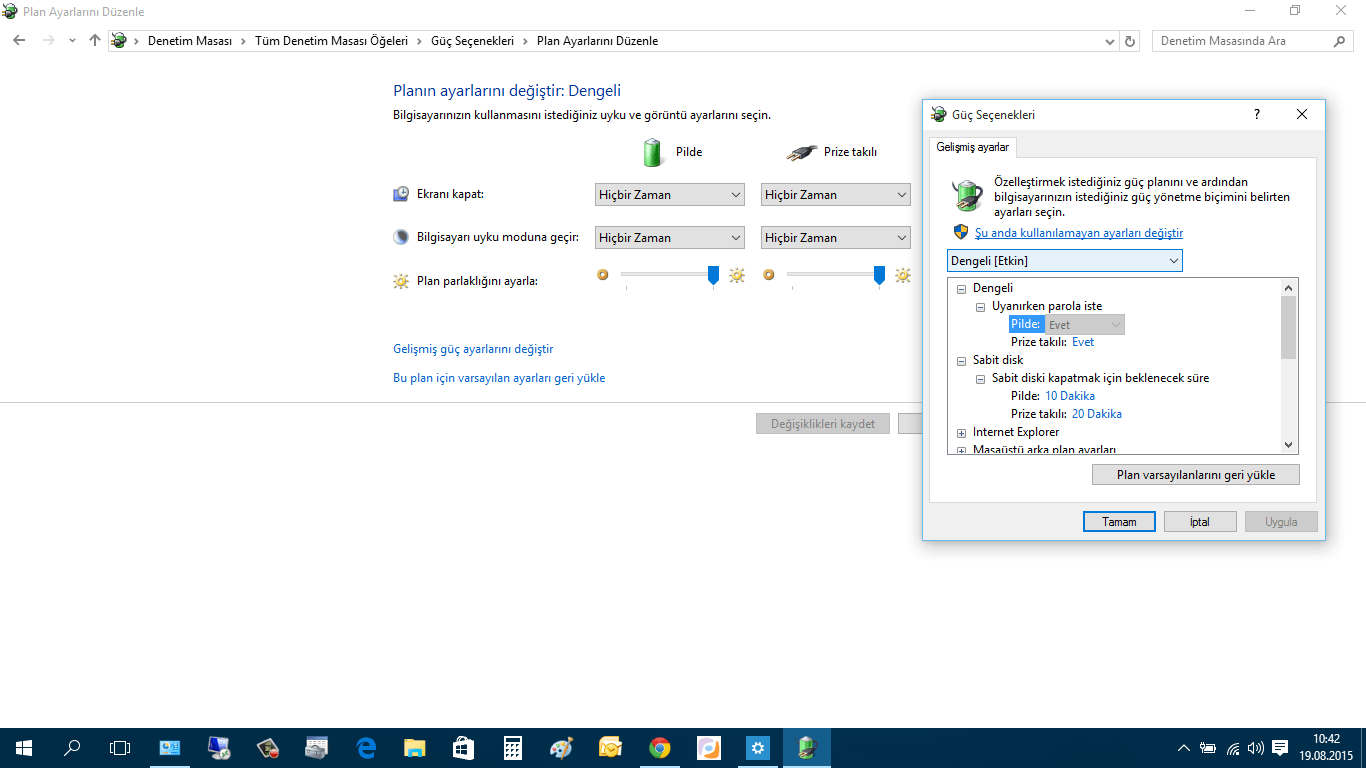Click the taskbar clock showing 10:42

1325,747
